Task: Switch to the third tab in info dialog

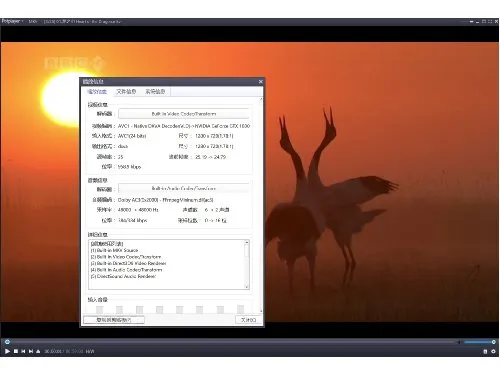Action: (155, 91)
